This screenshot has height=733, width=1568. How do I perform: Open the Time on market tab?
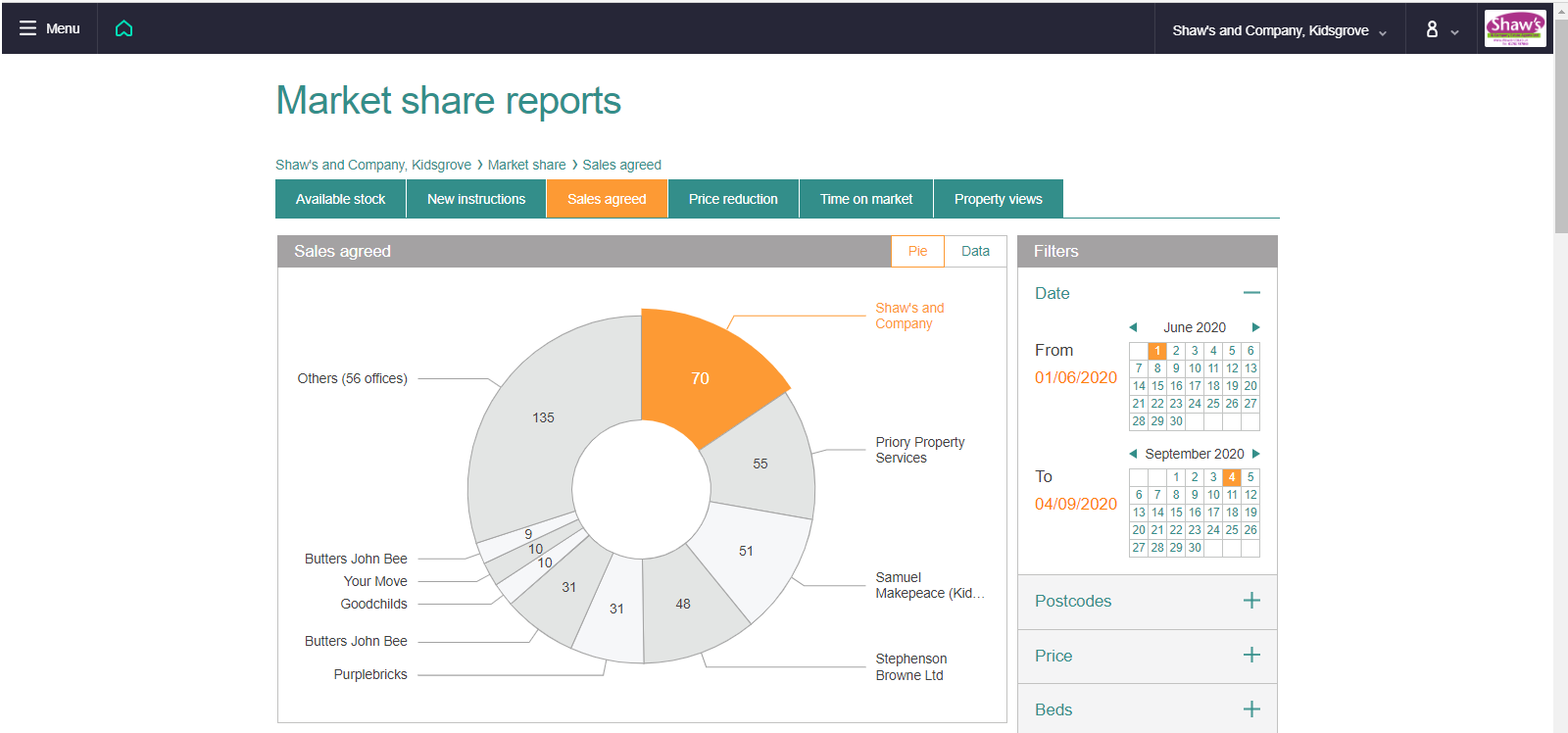click(866, 199)
